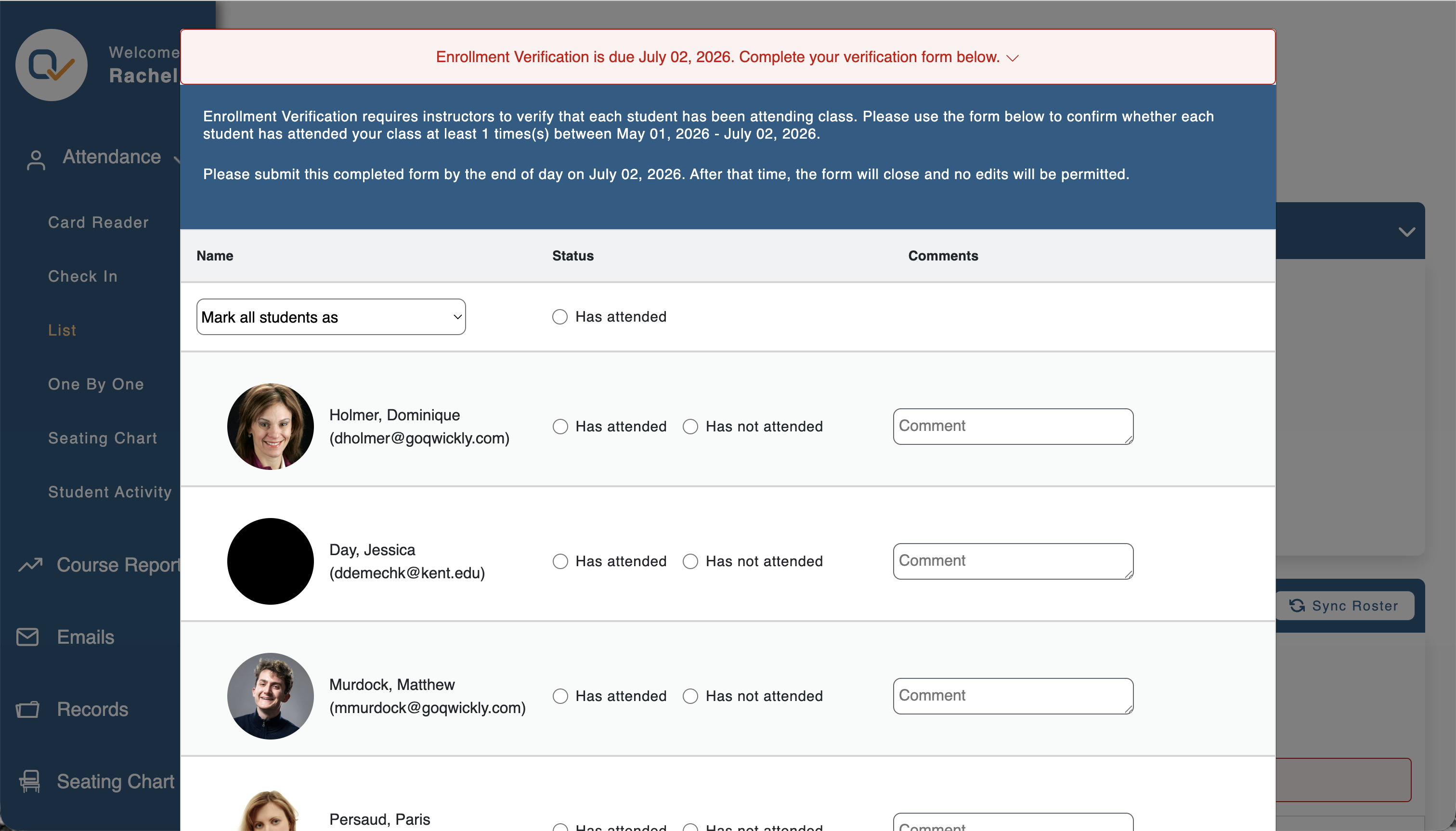Viewport: 1456px width, 831px height.
Task: Click the Status column header
Action: point(573,256)
